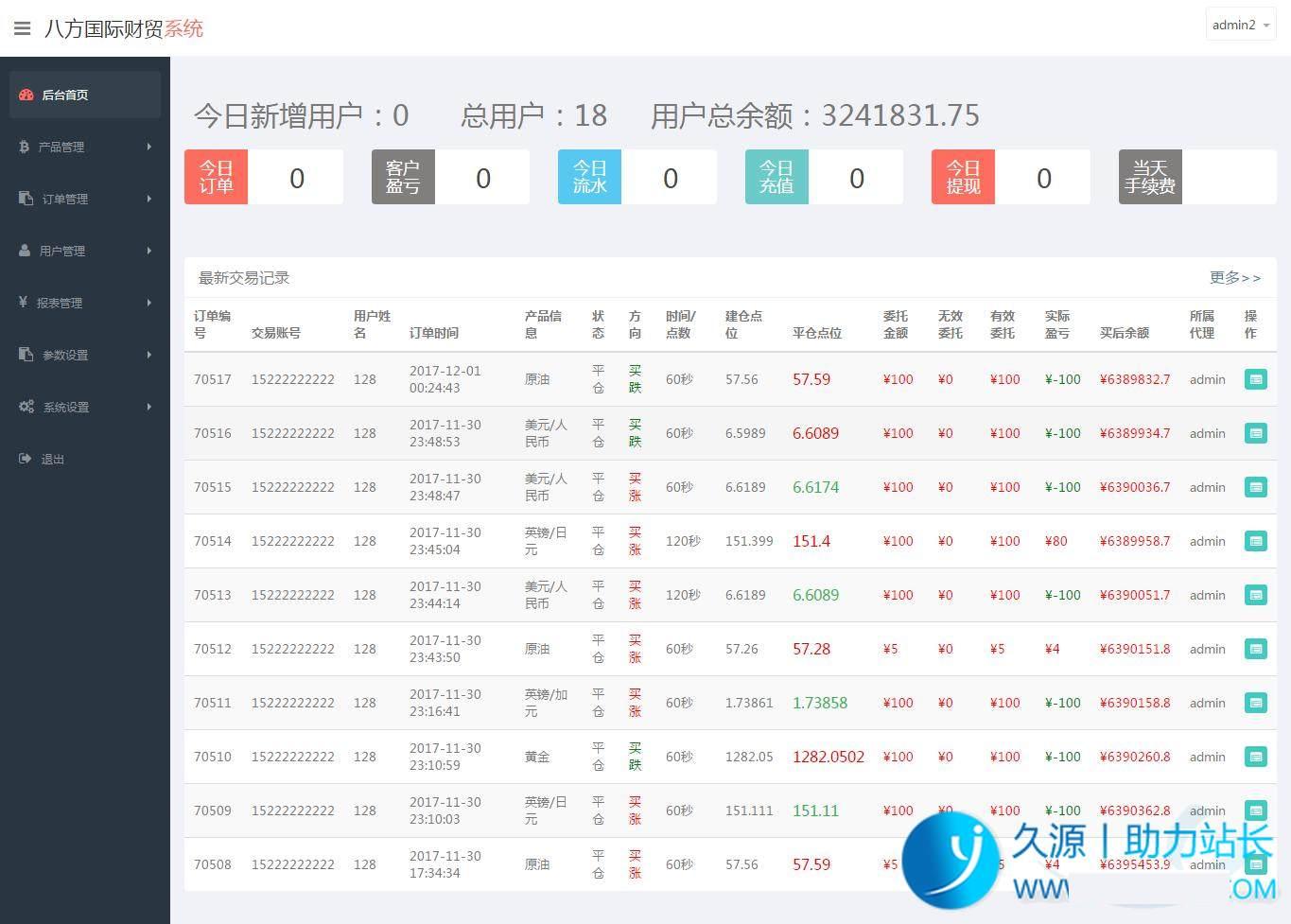The image size is (1291, 924).
Task: Click action icon for order 70512
Action: (1255, 649)
